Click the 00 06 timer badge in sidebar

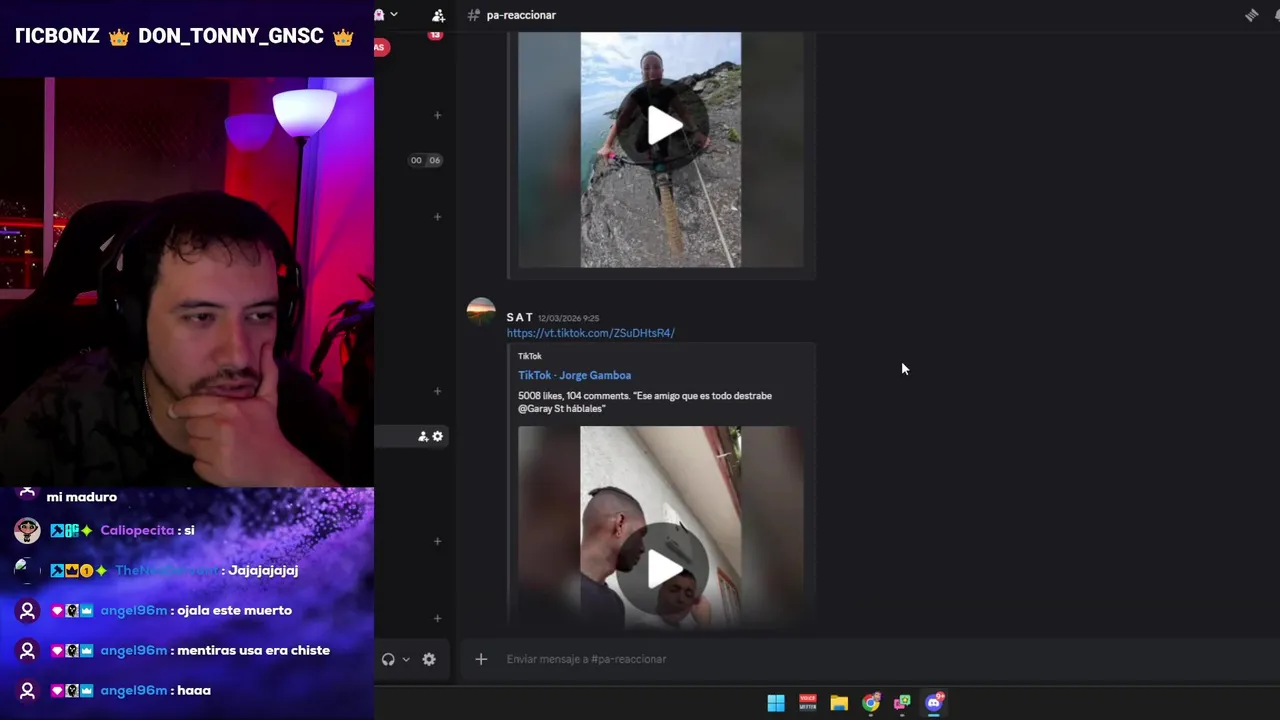(425, 160)
